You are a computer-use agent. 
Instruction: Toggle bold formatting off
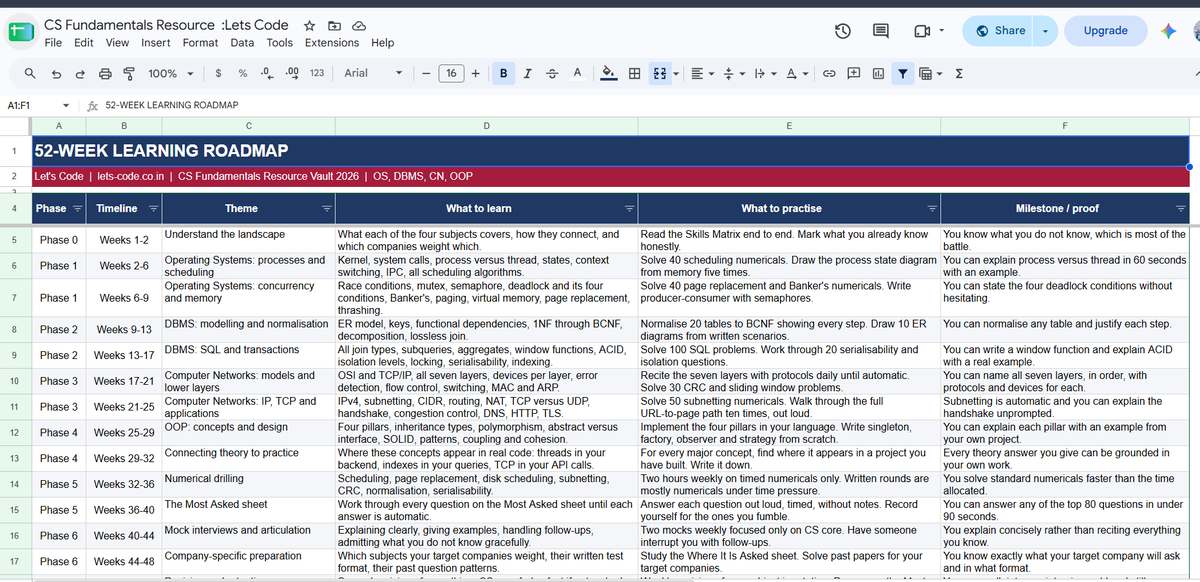coord(502,73)
